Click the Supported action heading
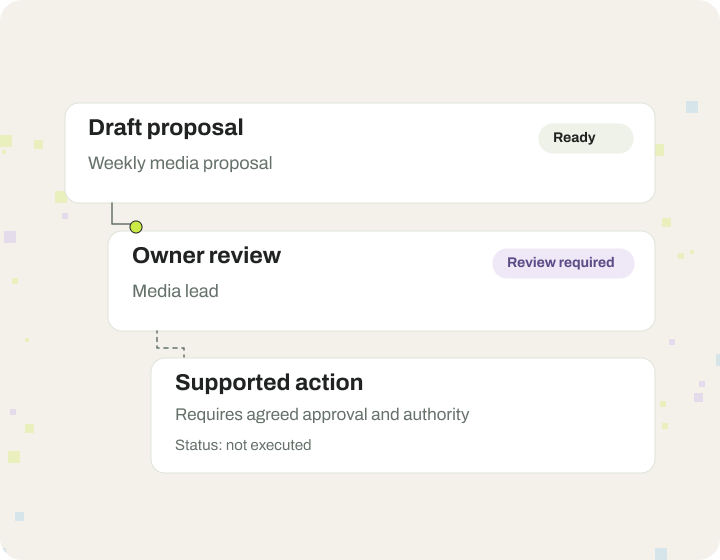 (269, 383)
